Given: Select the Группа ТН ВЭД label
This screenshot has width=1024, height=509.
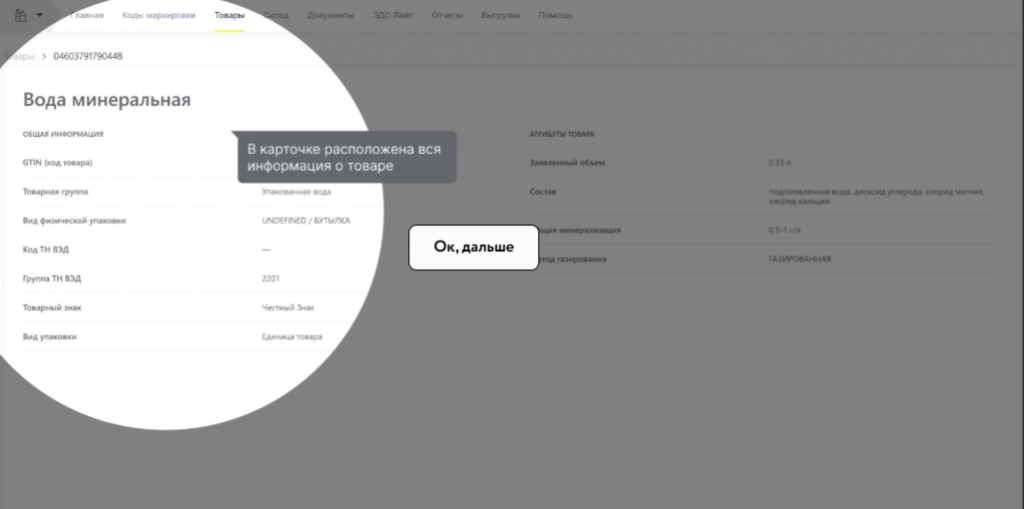Looking at the screenshot, I should [x=52, y=279].
